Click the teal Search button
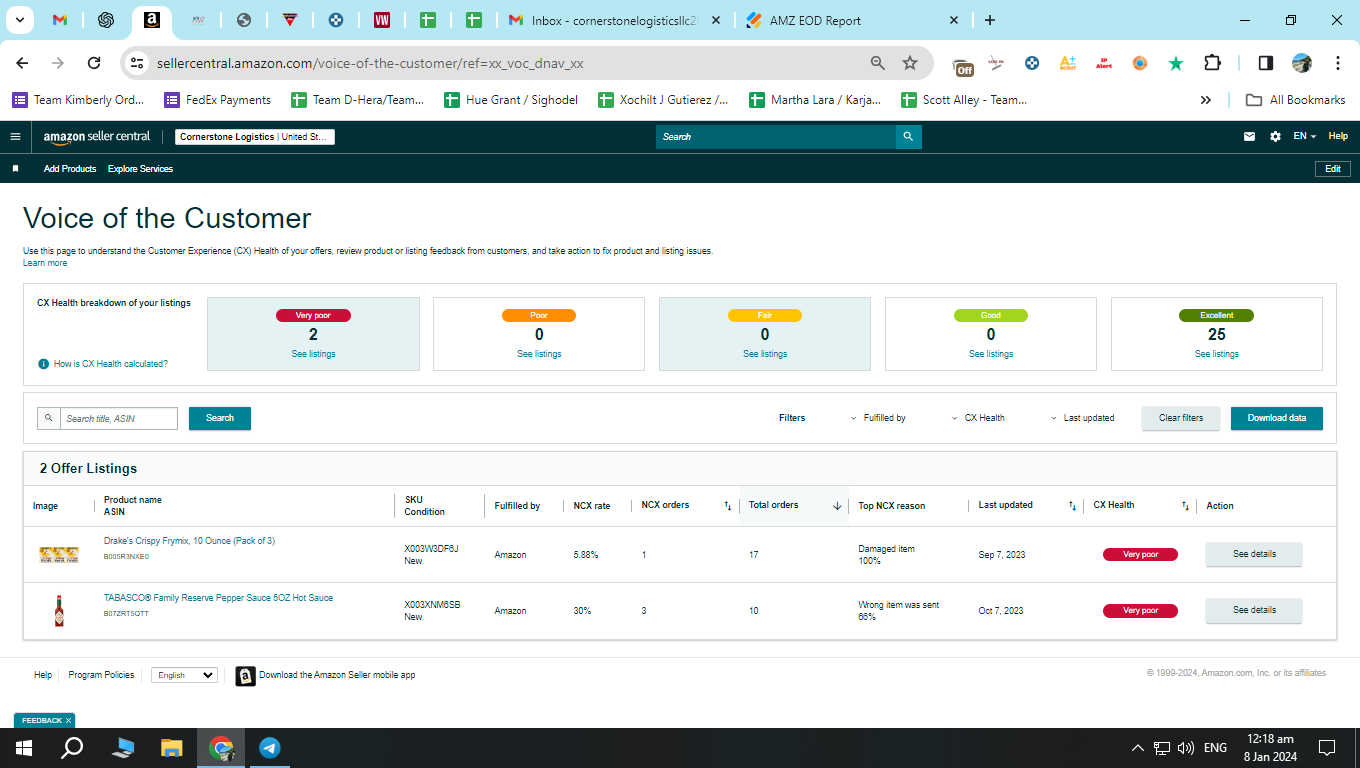 pos(220,419)
